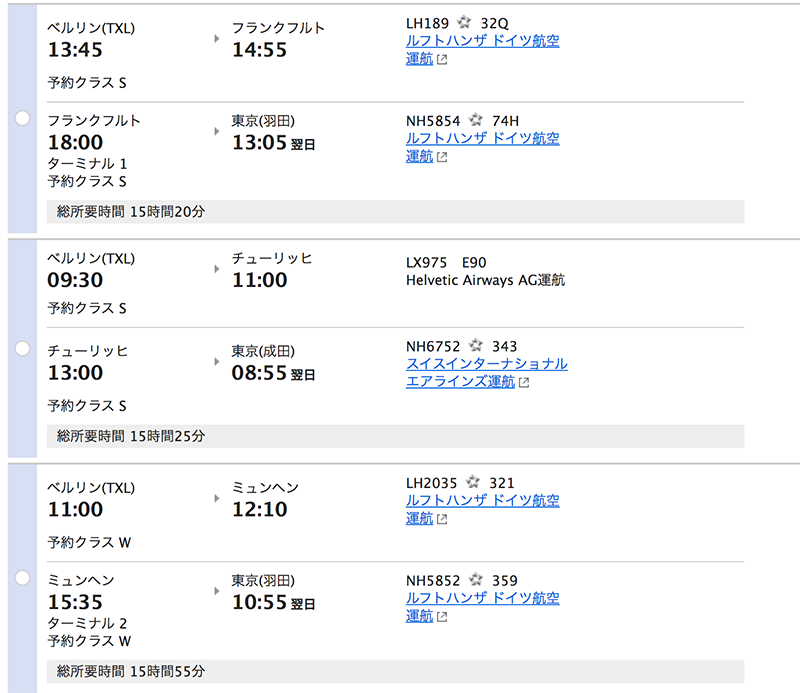
Task: Click the Star Alliance icon next to NH6752
Action: 476,346
